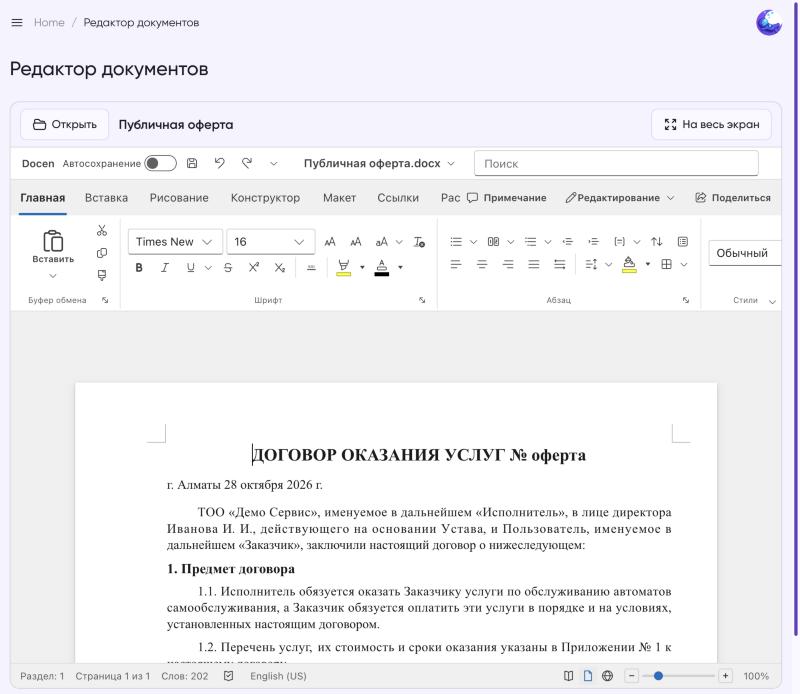Open Вставить paste options arrow
800x694 pixels.
pos(53,276)
